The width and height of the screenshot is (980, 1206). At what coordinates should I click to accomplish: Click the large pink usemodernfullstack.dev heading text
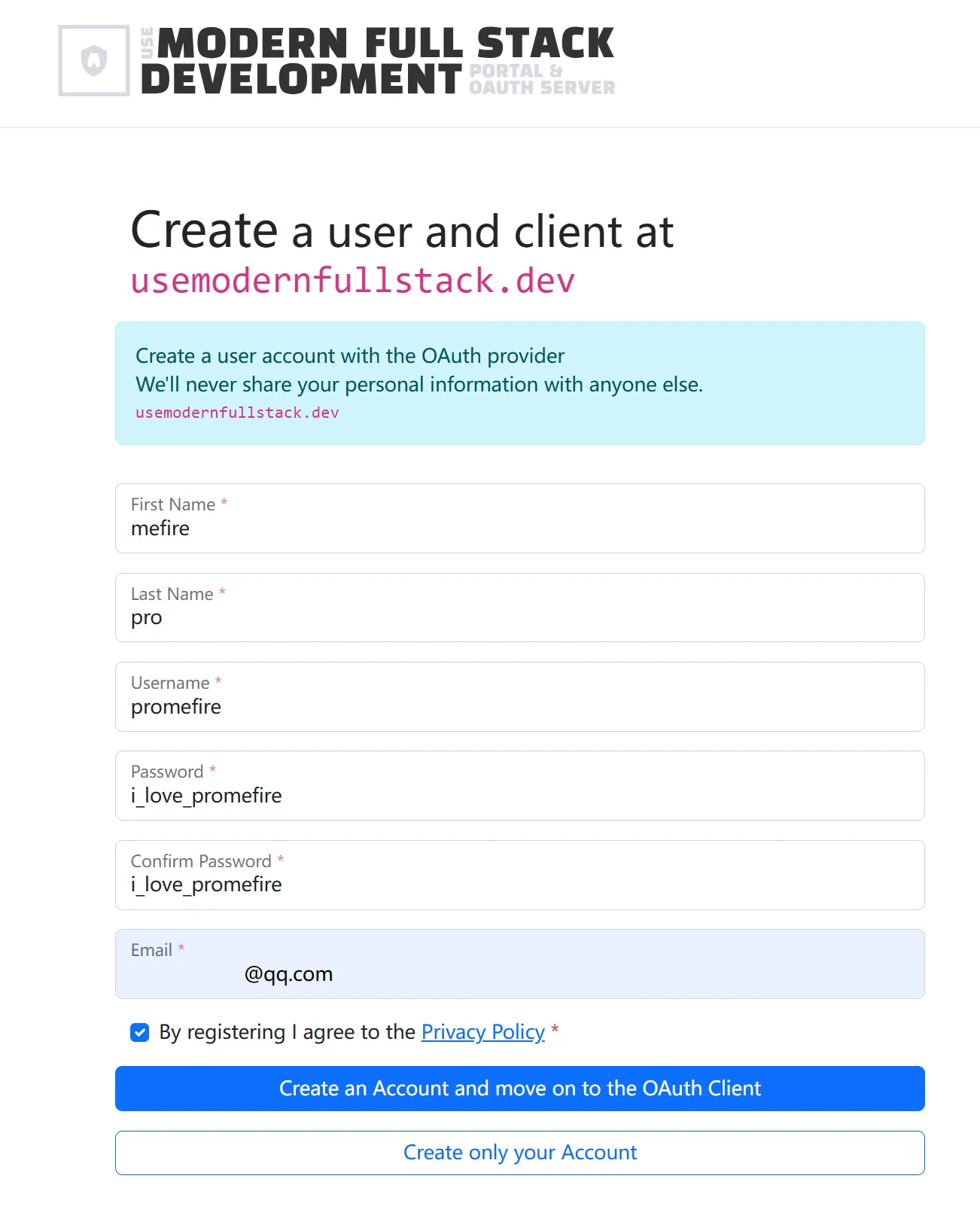(x=352, y=281)
